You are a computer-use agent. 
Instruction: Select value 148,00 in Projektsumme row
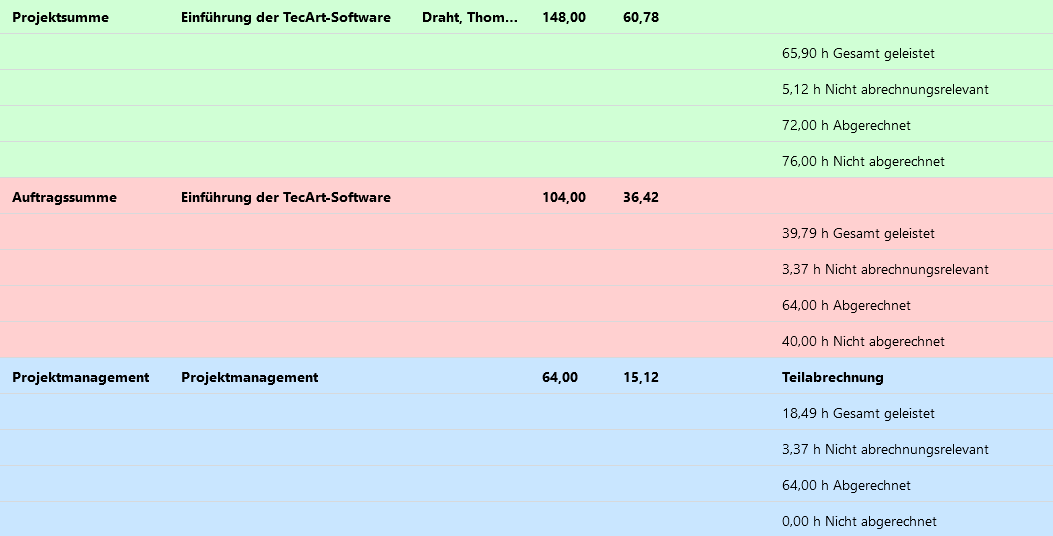pos(564,17)
